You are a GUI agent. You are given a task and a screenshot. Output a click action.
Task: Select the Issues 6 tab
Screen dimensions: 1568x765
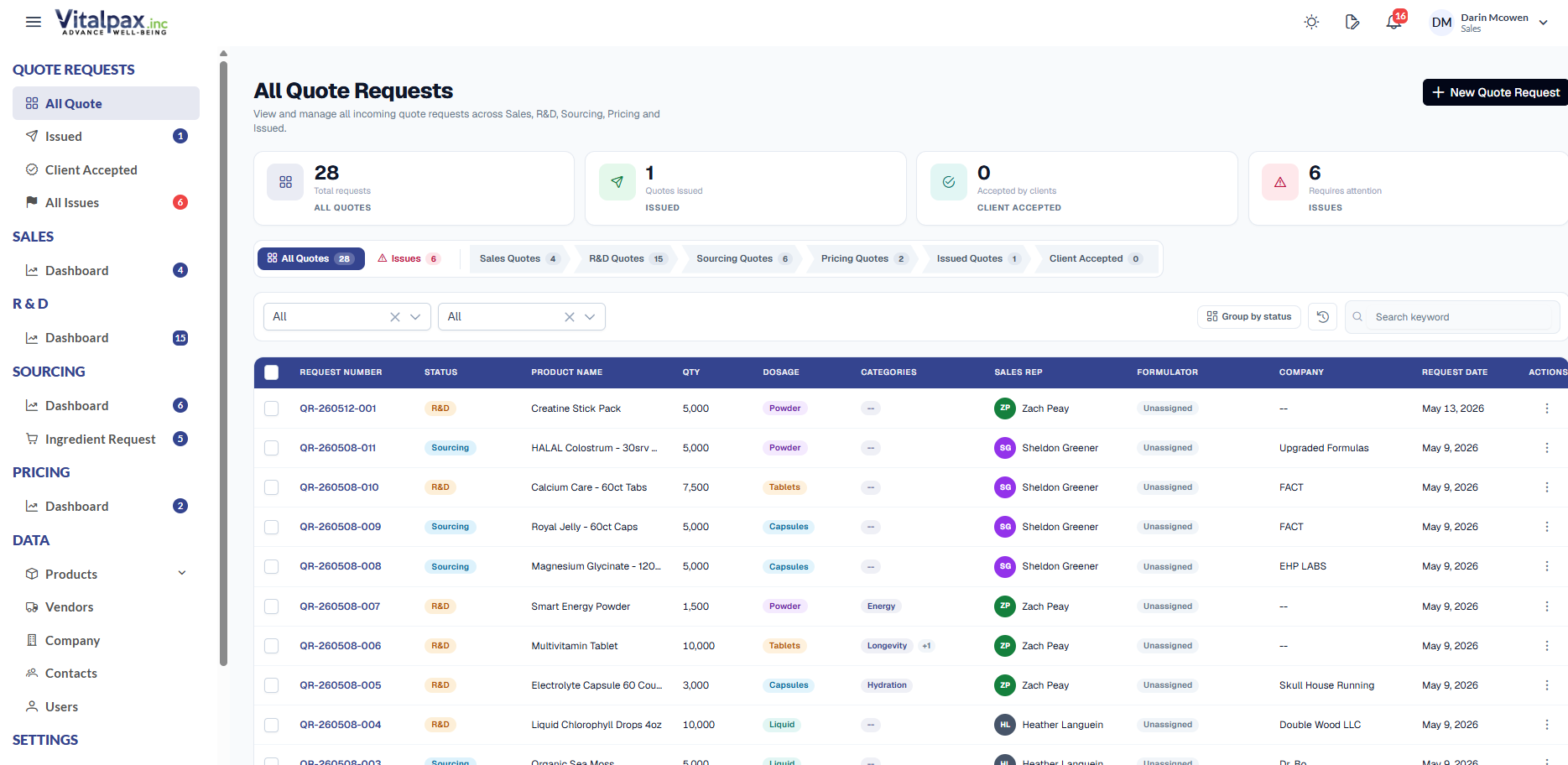tap(409, 258)
